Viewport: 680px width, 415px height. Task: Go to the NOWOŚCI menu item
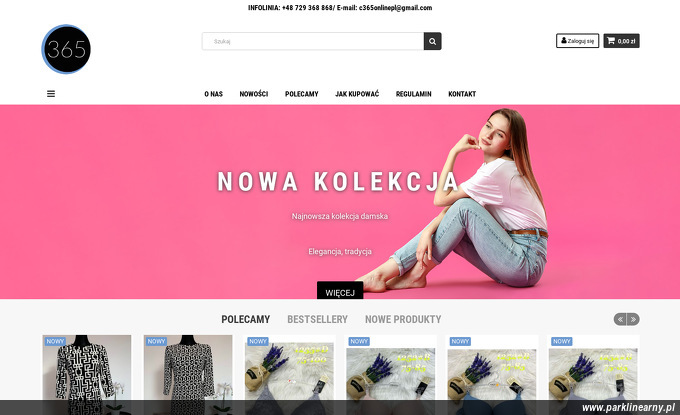[254, 94]
